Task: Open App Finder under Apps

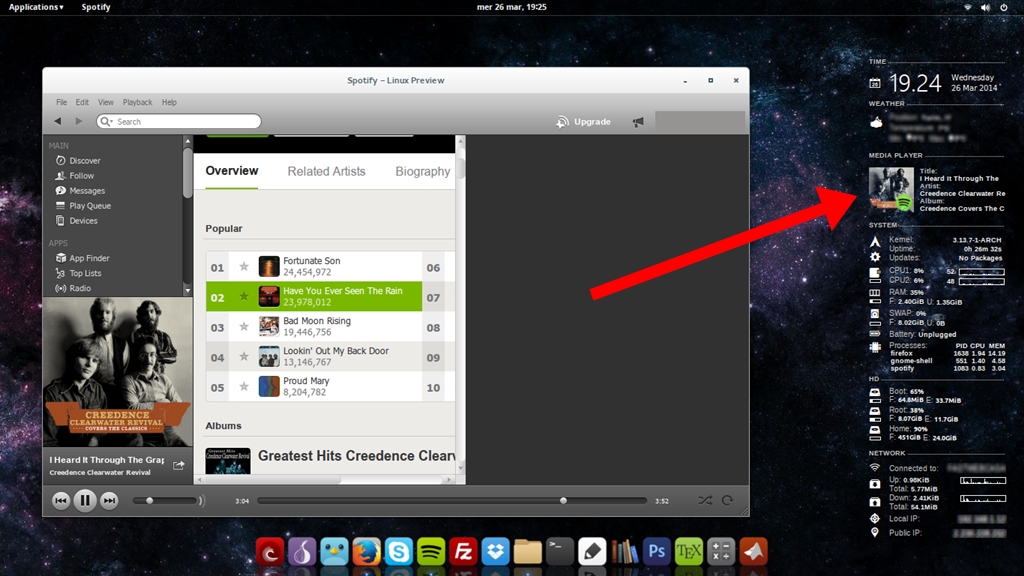Action: pyautogui.click(x=89, y=258)
